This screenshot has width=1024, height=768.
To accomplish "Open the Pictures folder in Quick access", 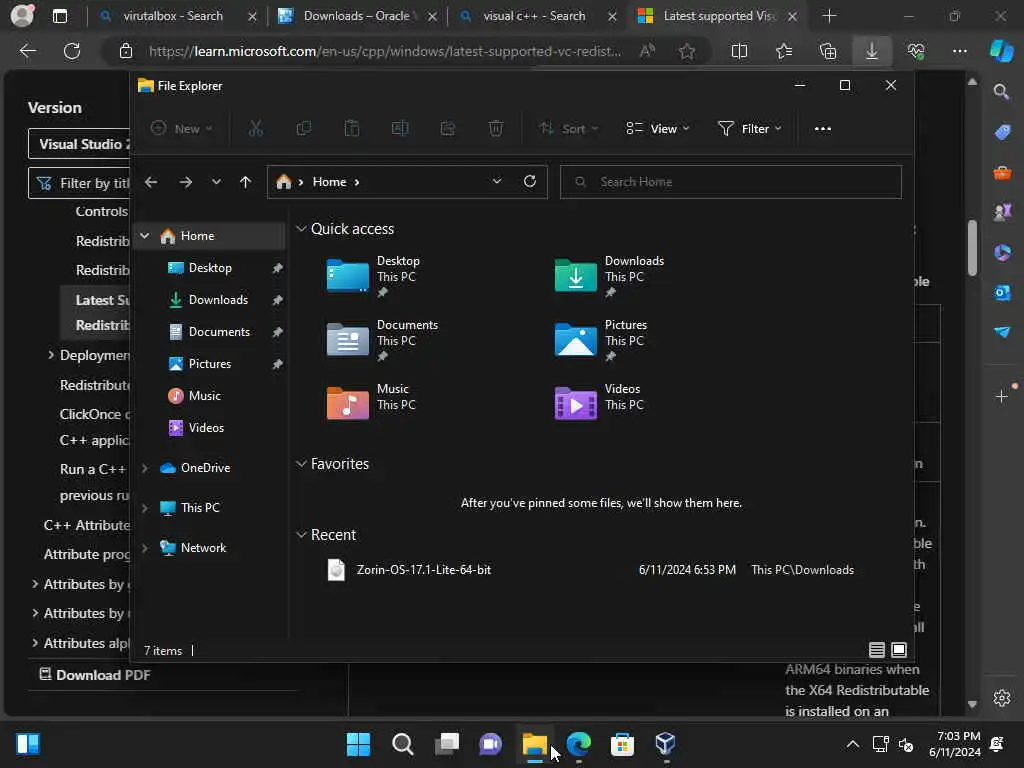I will [x=601, y=340].
